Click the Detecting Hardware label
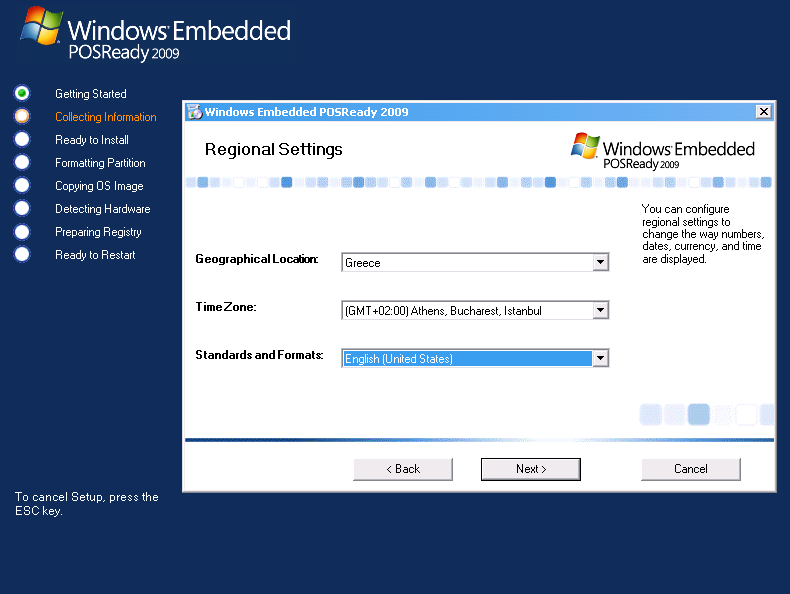Viewport: 790px width, 594px height. (103, 209)
